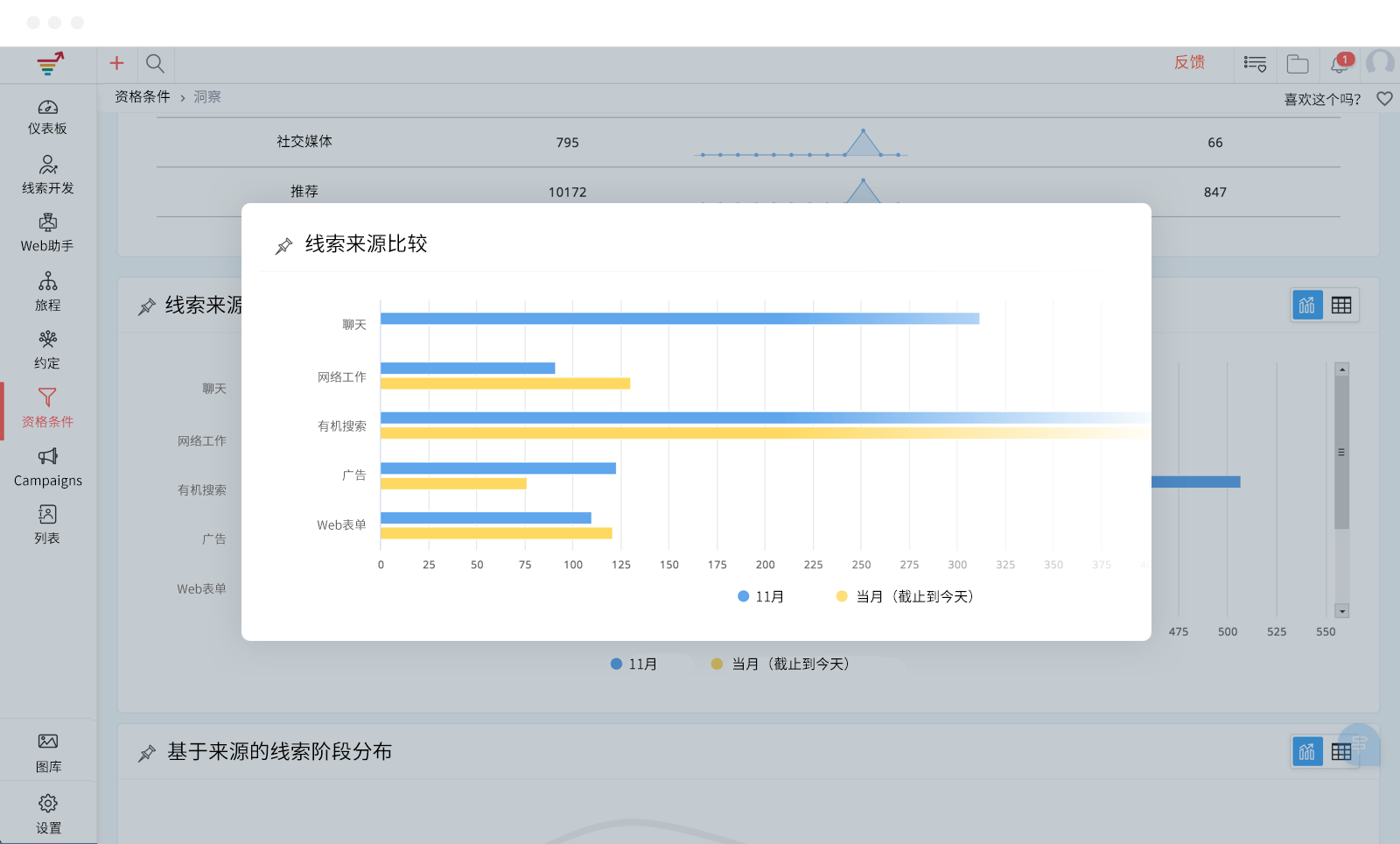This screenshot has height=844, width=1400.
Task: Open the 图库 gallery section
Action: tap(48, 751)
